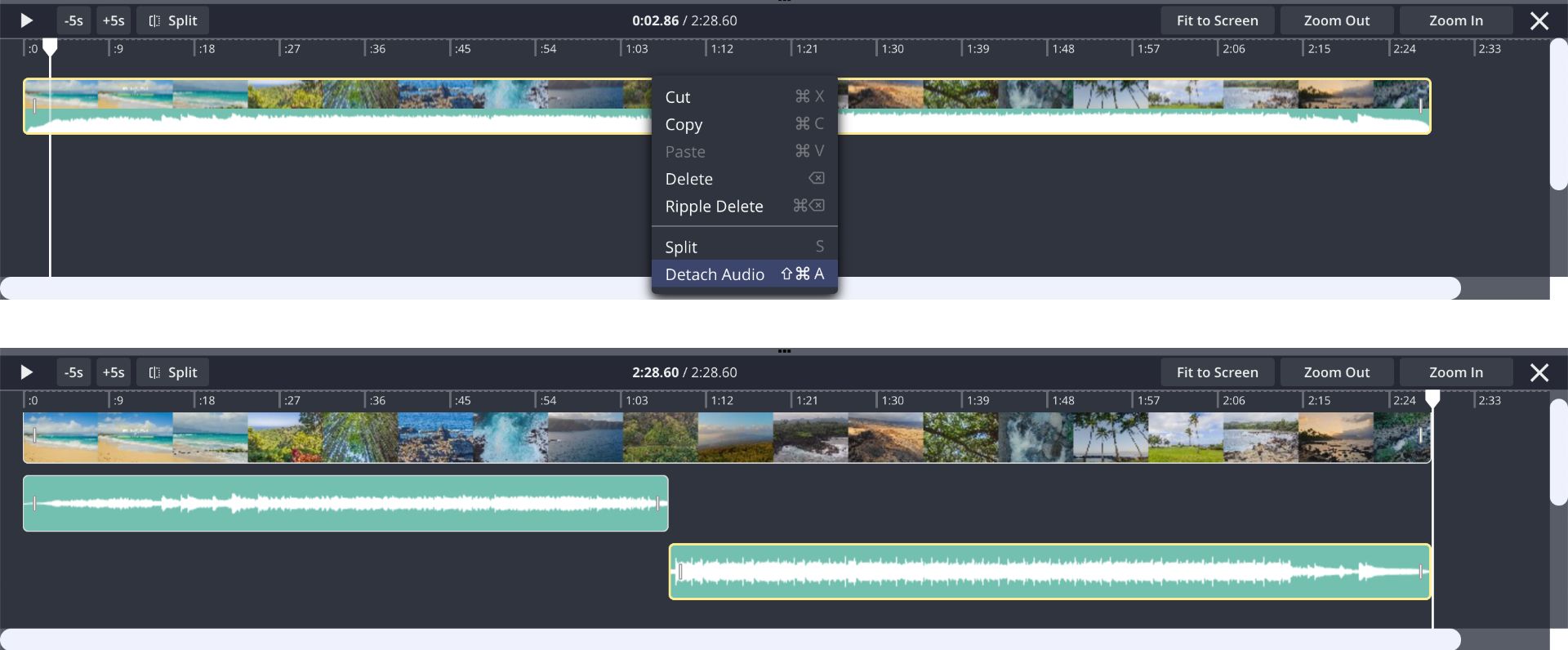Click Fit to Screen in upper toolbar

point(1217,21)
